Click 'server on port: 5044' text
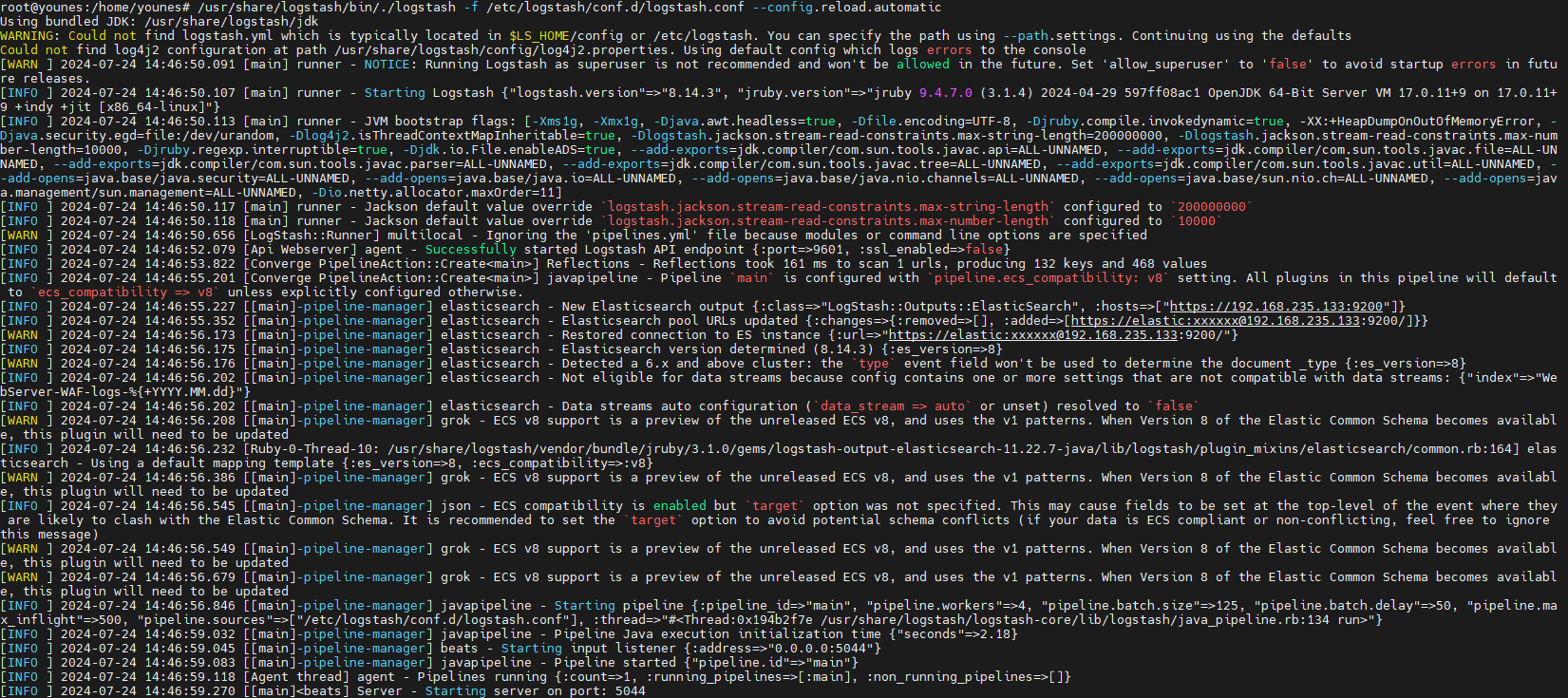This screenshot has height=698, width=1568. (x=570, y=691)
